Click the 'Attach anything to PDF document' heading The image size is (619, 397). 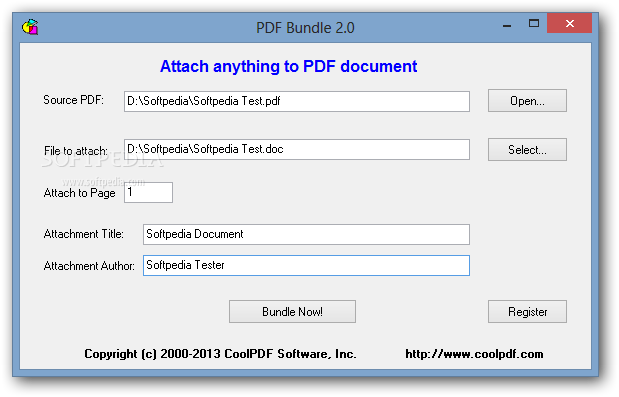(288, 66)
